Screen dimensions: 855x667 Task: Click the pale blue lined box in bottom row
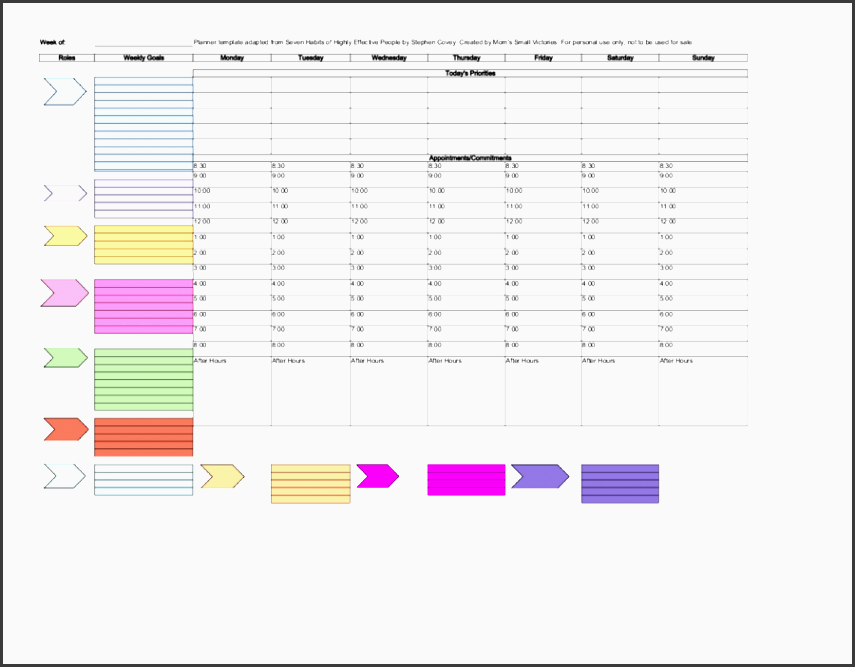coord(143,480)
